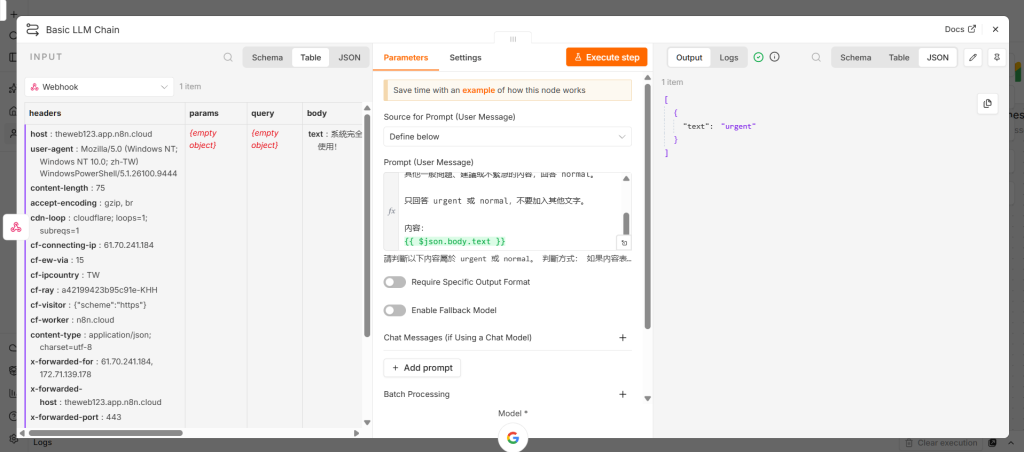
Task: Select the Logs tab
Action: pyautogui.click(x=729, y=57)
